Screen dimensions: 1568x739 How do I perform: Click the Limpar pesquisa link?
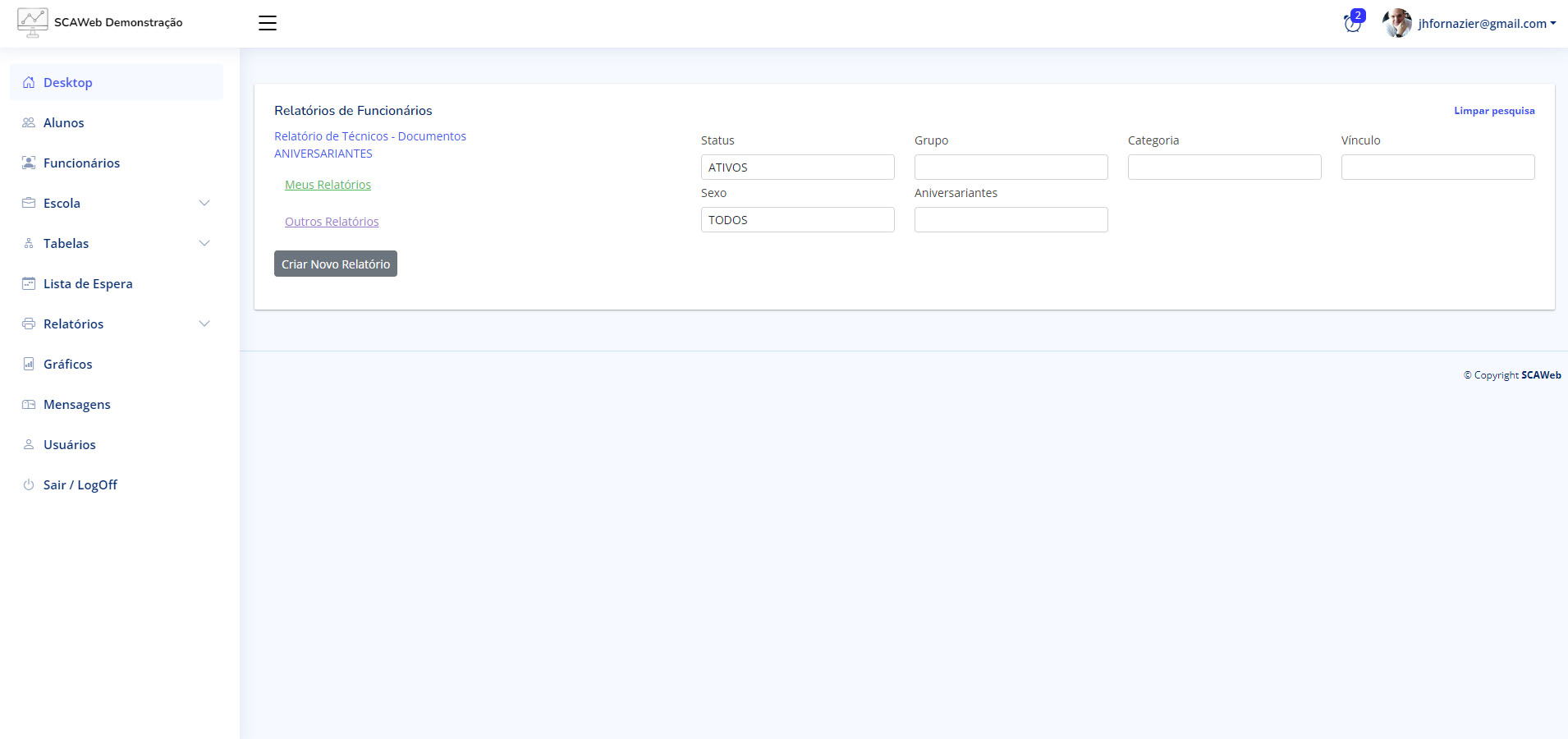[1494, 111]
